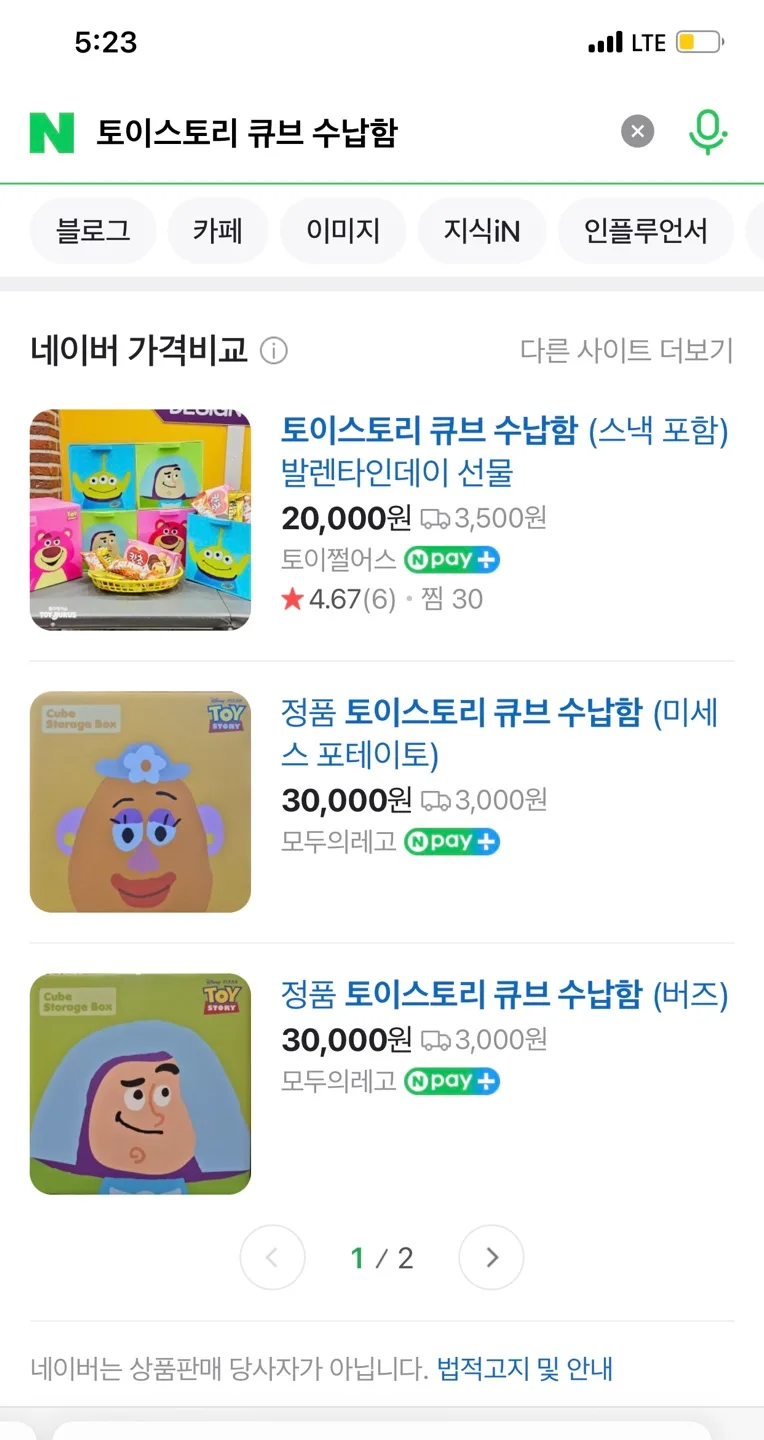
Task: Tap the search field containing 토이스토리 큐브 수납함
Action: click(x=350, y=132)
